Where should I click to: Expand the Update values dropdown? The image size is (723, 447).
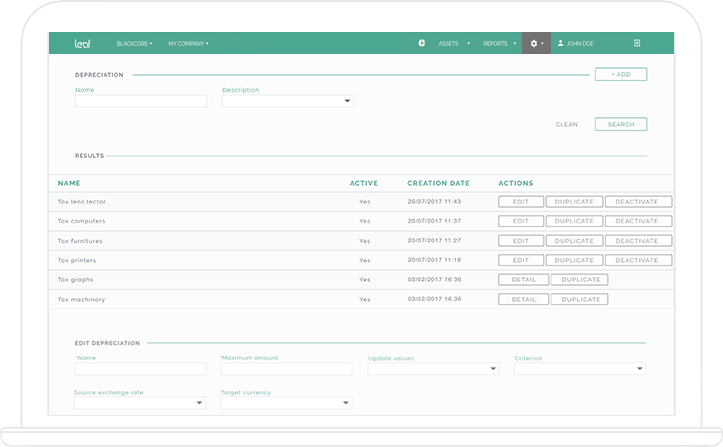tap(433, 369)
